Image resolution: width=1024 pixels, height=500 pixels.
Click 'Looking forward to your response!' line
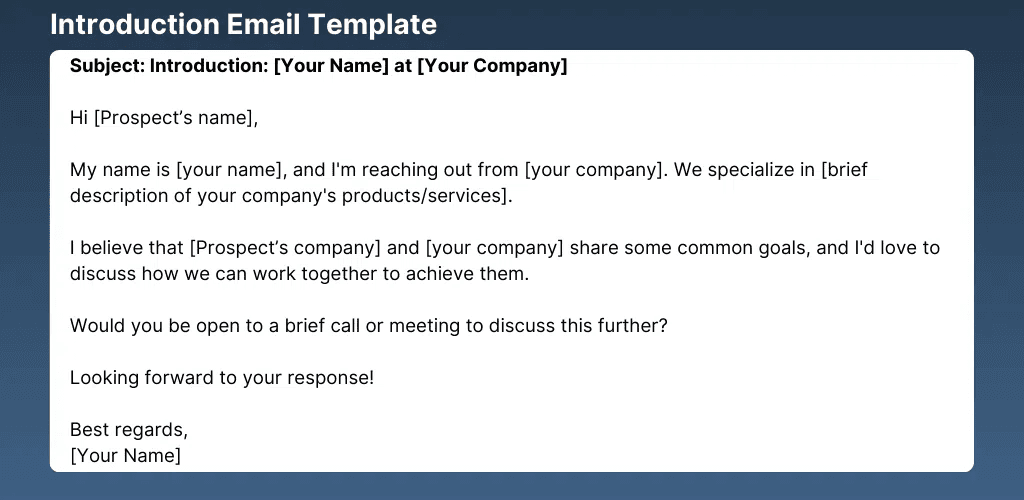click(222, 378)
